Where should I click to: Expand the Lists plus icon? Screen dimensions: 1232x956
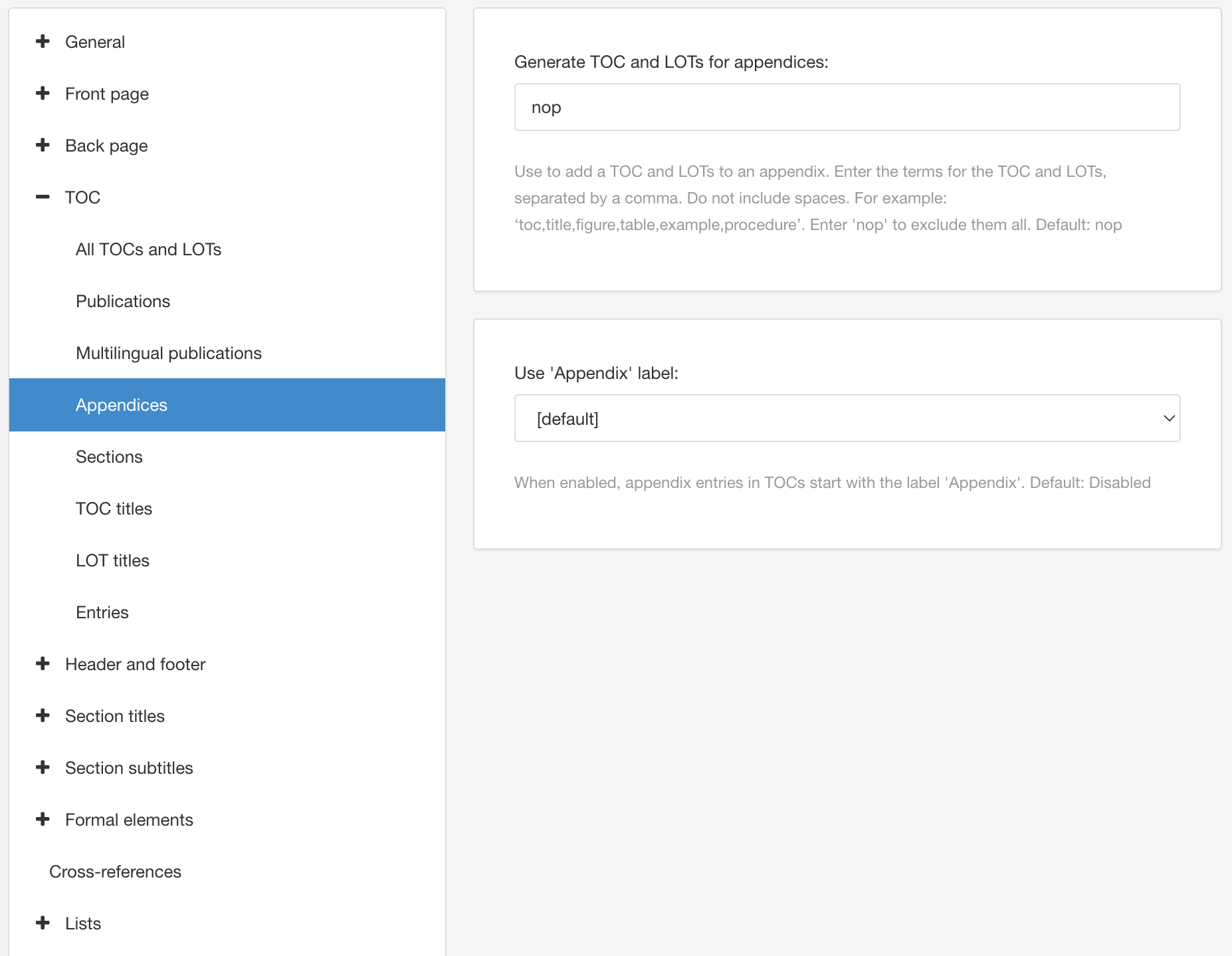tap(43, 923)
